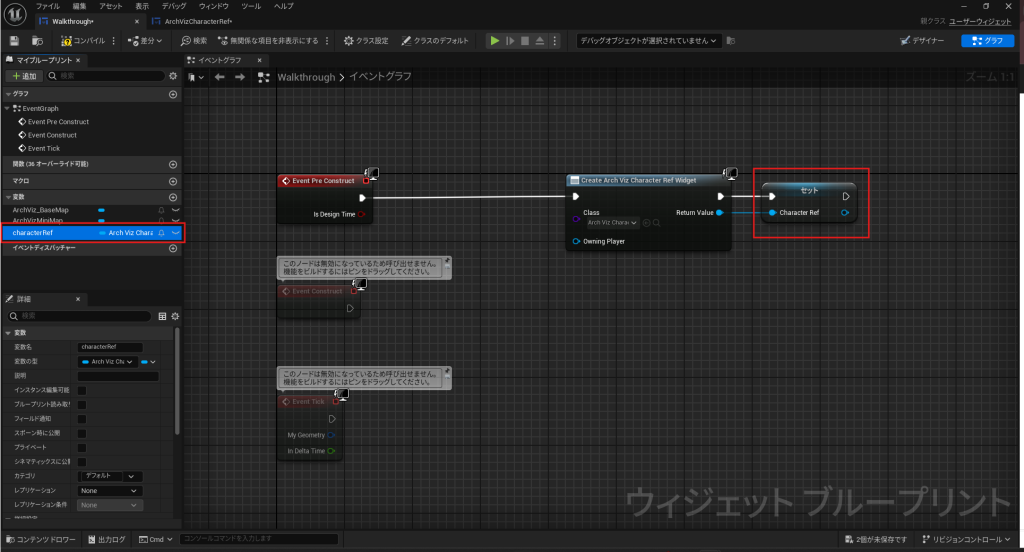Click the save blueprint floppy disk icon
Image resolution: width=1024 pixels, height=552 pixels.
[14, 41]
